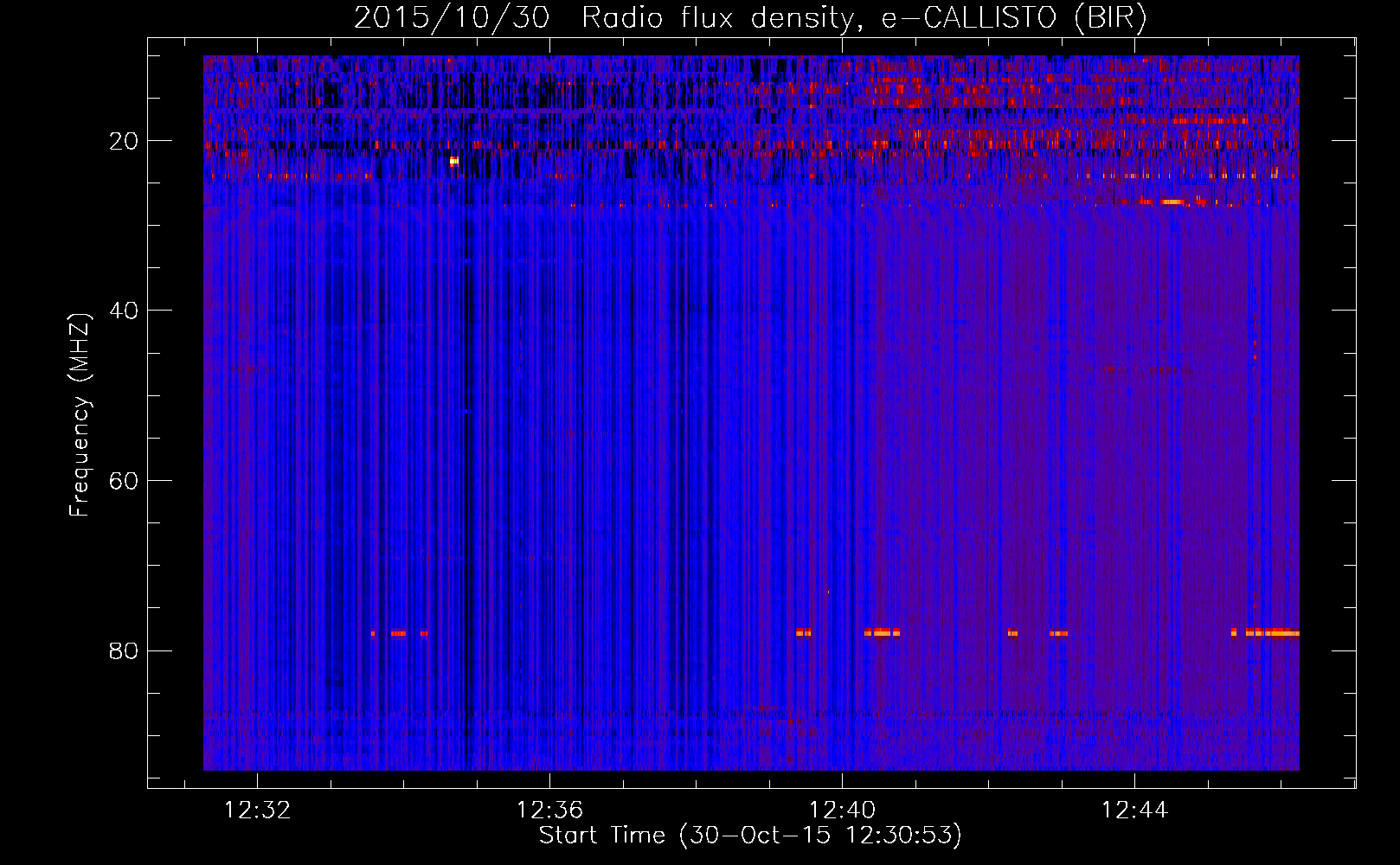The height and width of the screenshot is (865, 1400).
Task: Click the 20 MHz frequency tick label
Action: (x=124, y=141)
